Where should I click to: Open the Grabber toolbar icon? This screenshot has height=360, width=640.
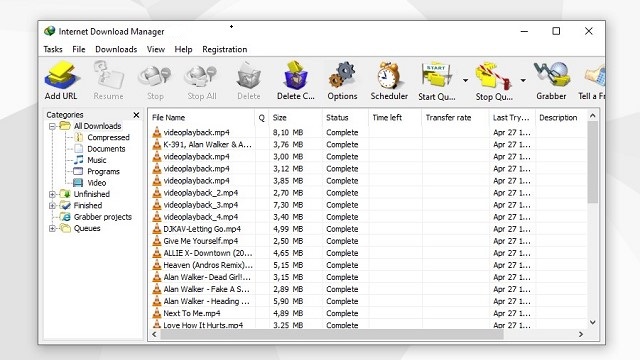pos(551,76)
